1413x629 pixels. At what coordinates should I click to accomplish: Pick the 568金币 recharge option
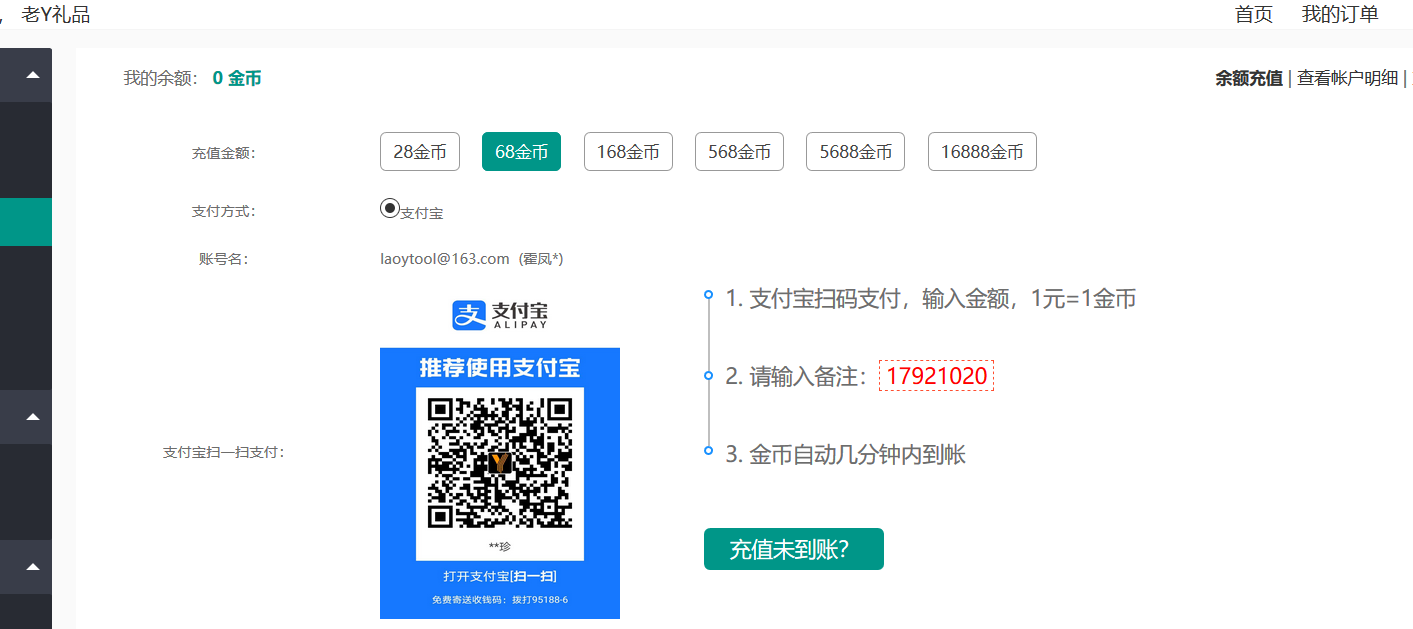pyautogui.click(x=739, y=152)
